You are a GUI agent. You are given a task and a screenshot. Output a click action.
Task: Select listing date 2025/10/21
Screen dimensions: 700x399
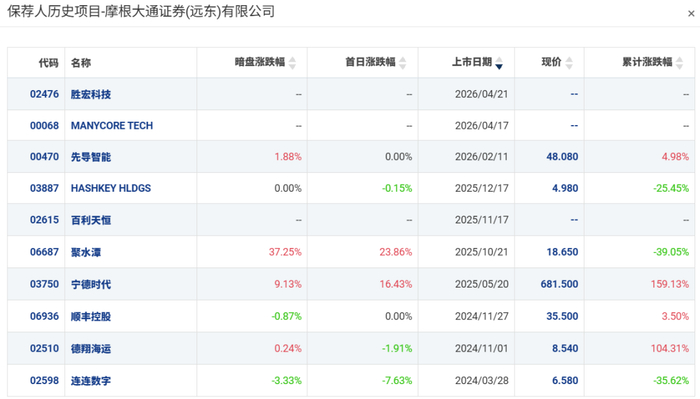coord(481,252)
